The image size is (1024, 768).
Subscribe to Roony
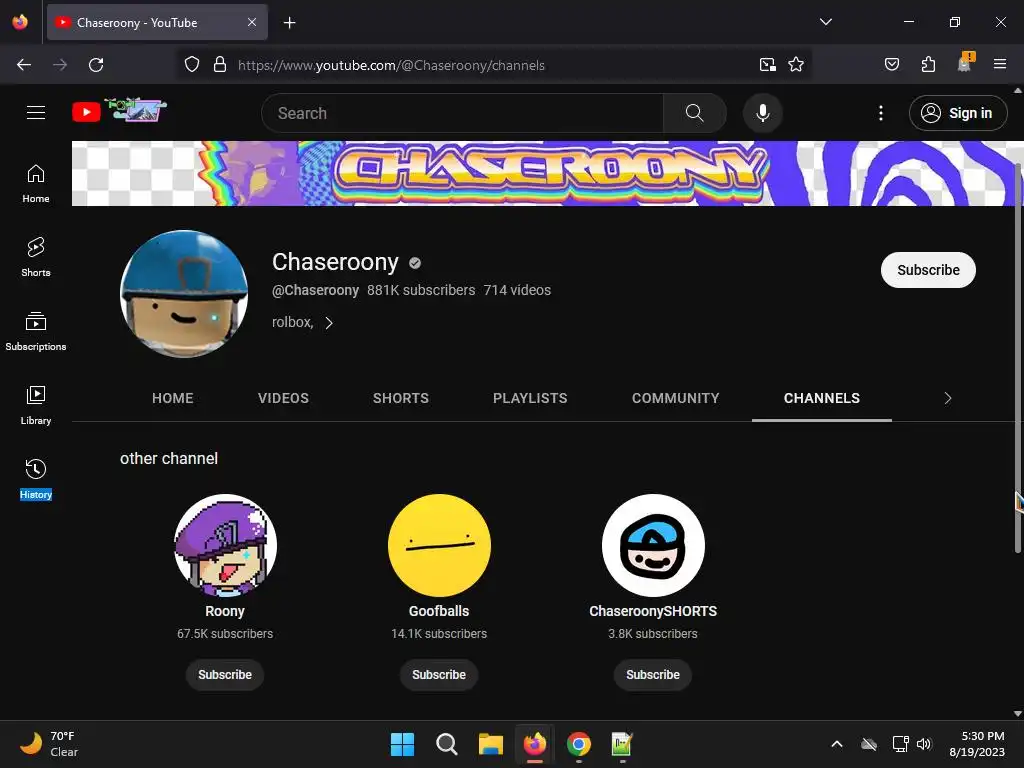[225, 675]
